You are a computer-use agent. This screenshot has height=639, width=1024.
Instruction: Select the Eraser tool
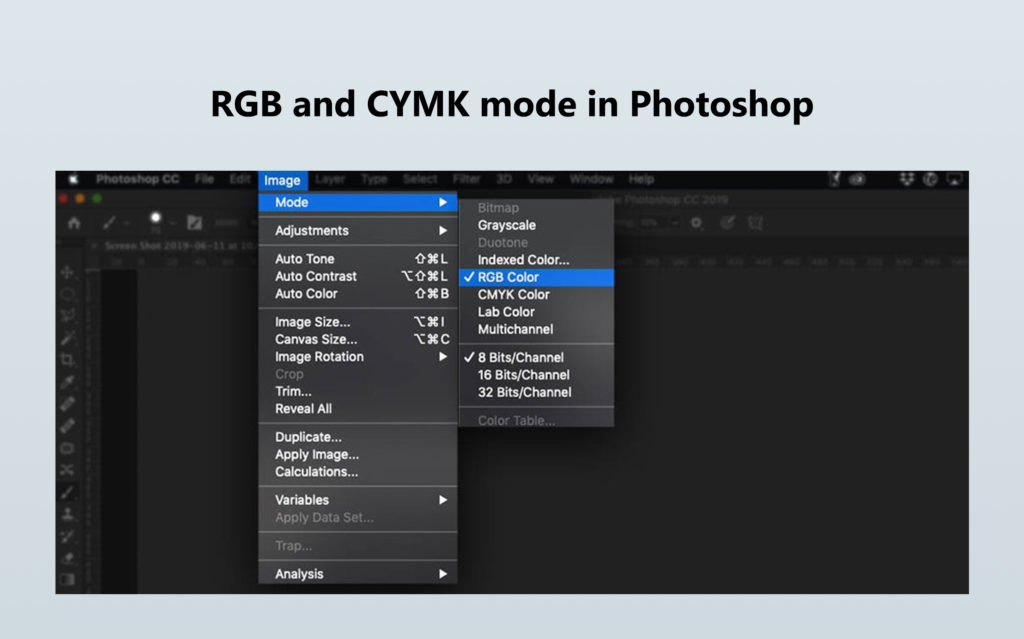67,558
